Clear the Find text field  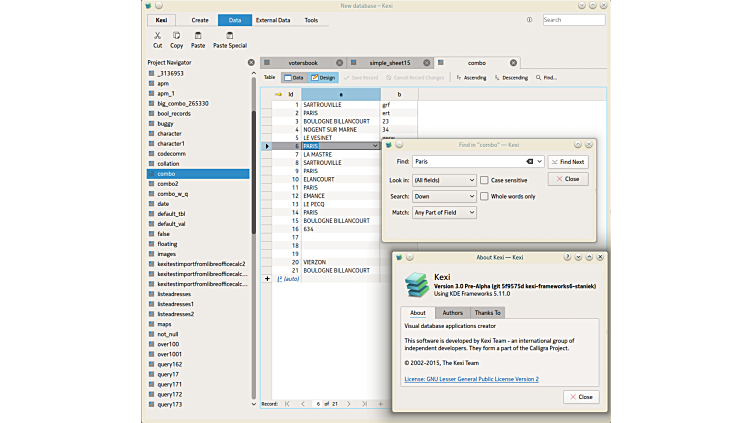tap(529, 161)
